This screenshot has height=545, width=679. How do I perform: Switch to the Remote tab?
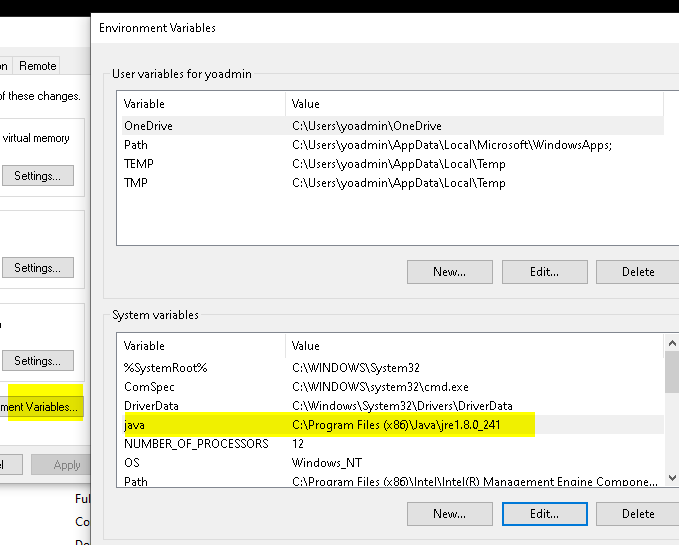37,66
